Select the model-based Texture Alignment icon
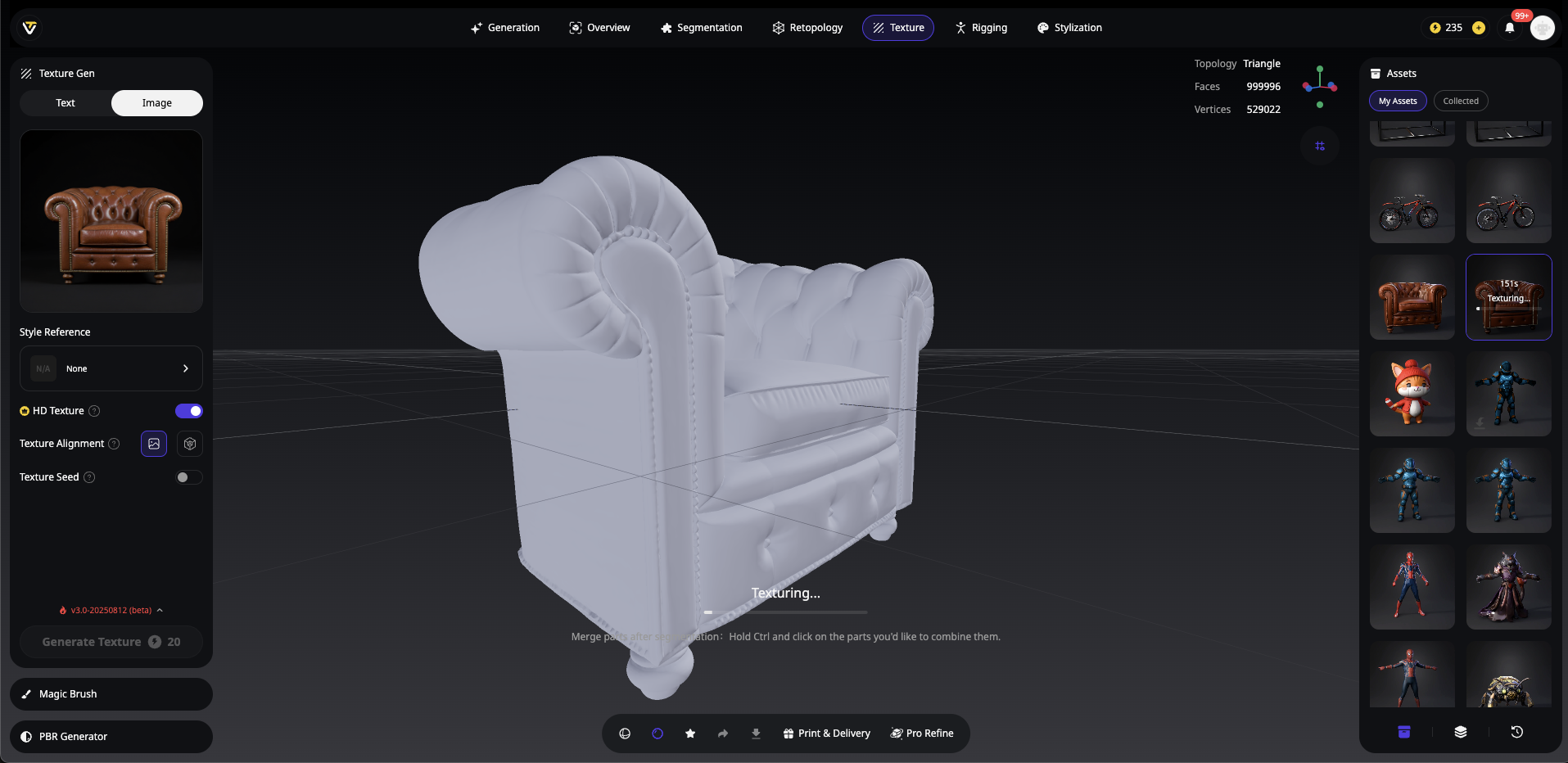 (190, 444)
